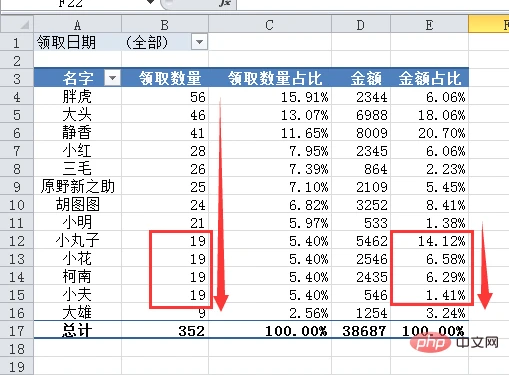Click the fx insert function icon

pyautogui.click(x=225, y=3)
